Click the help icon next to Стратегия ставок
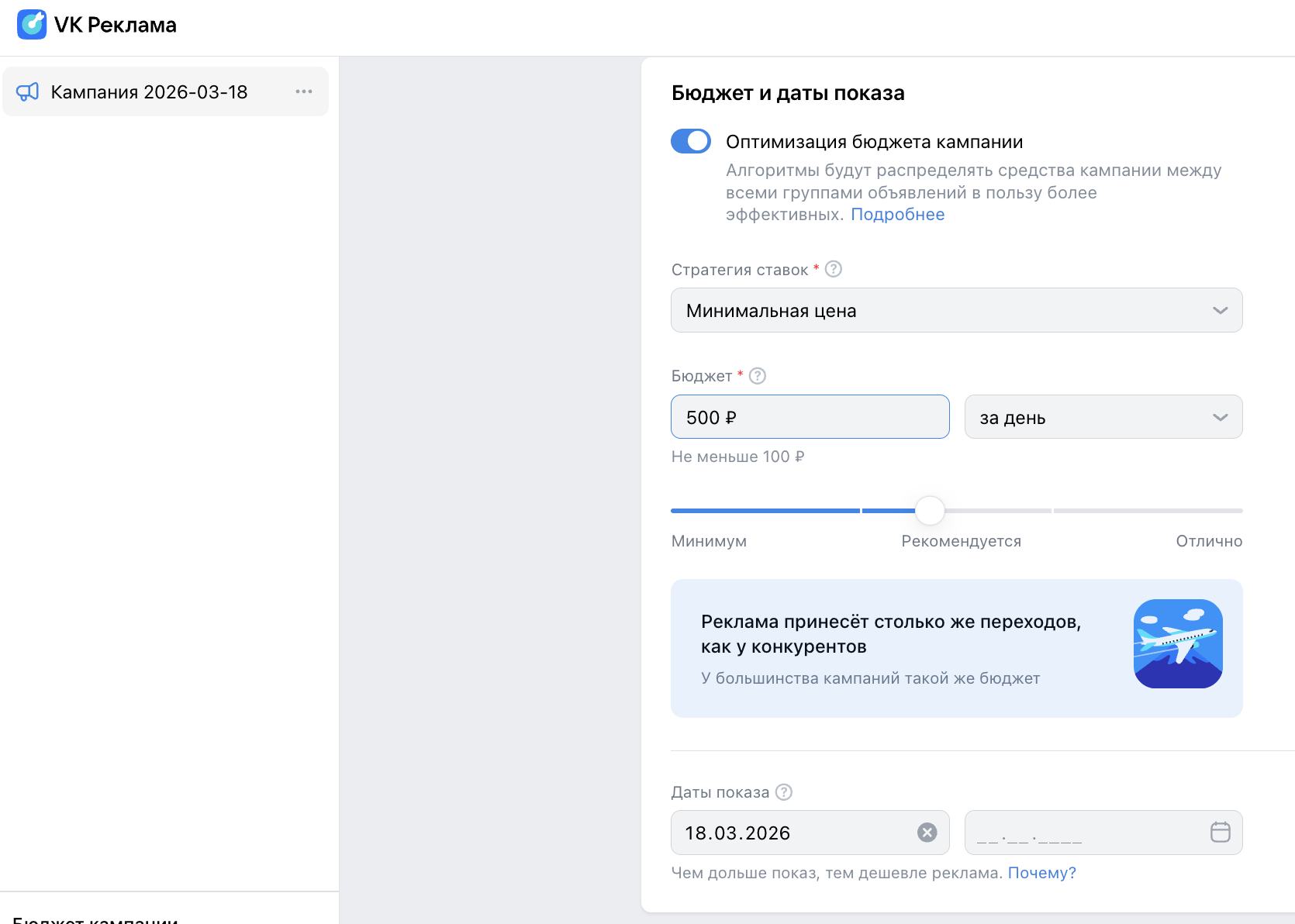 pos(834,269)
